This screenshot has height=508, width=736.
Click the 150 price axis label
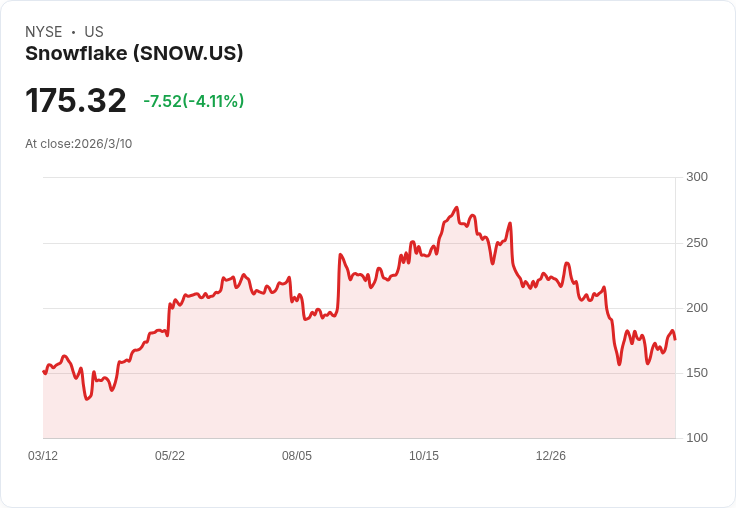pyautogui.click(x=697, y=373)
